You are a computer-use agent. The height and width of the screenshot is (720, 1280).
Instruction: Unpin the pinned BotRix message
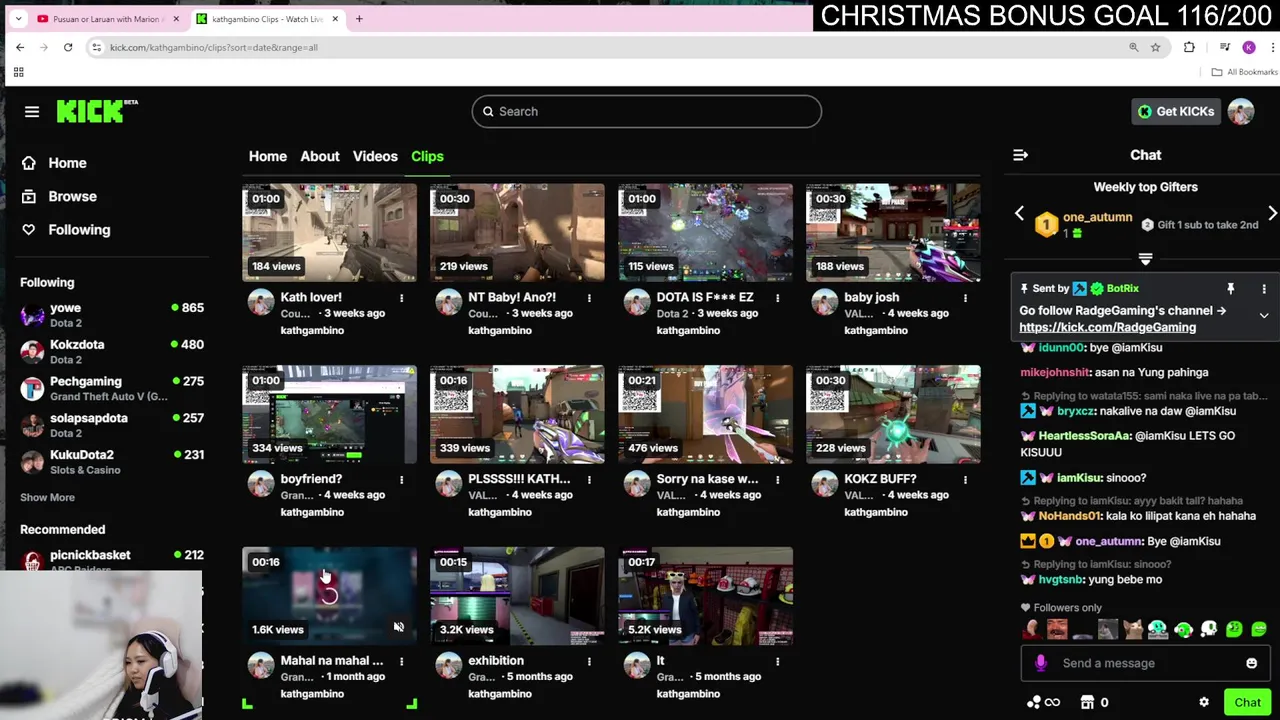tap(1231, 289)
